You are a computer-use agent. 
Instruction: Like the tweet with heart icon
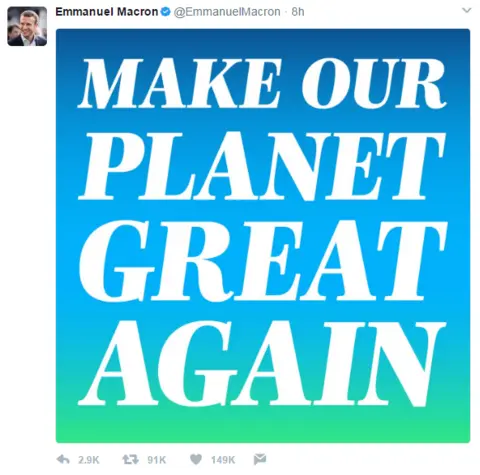pyautogui.click(x=196, y=460)
